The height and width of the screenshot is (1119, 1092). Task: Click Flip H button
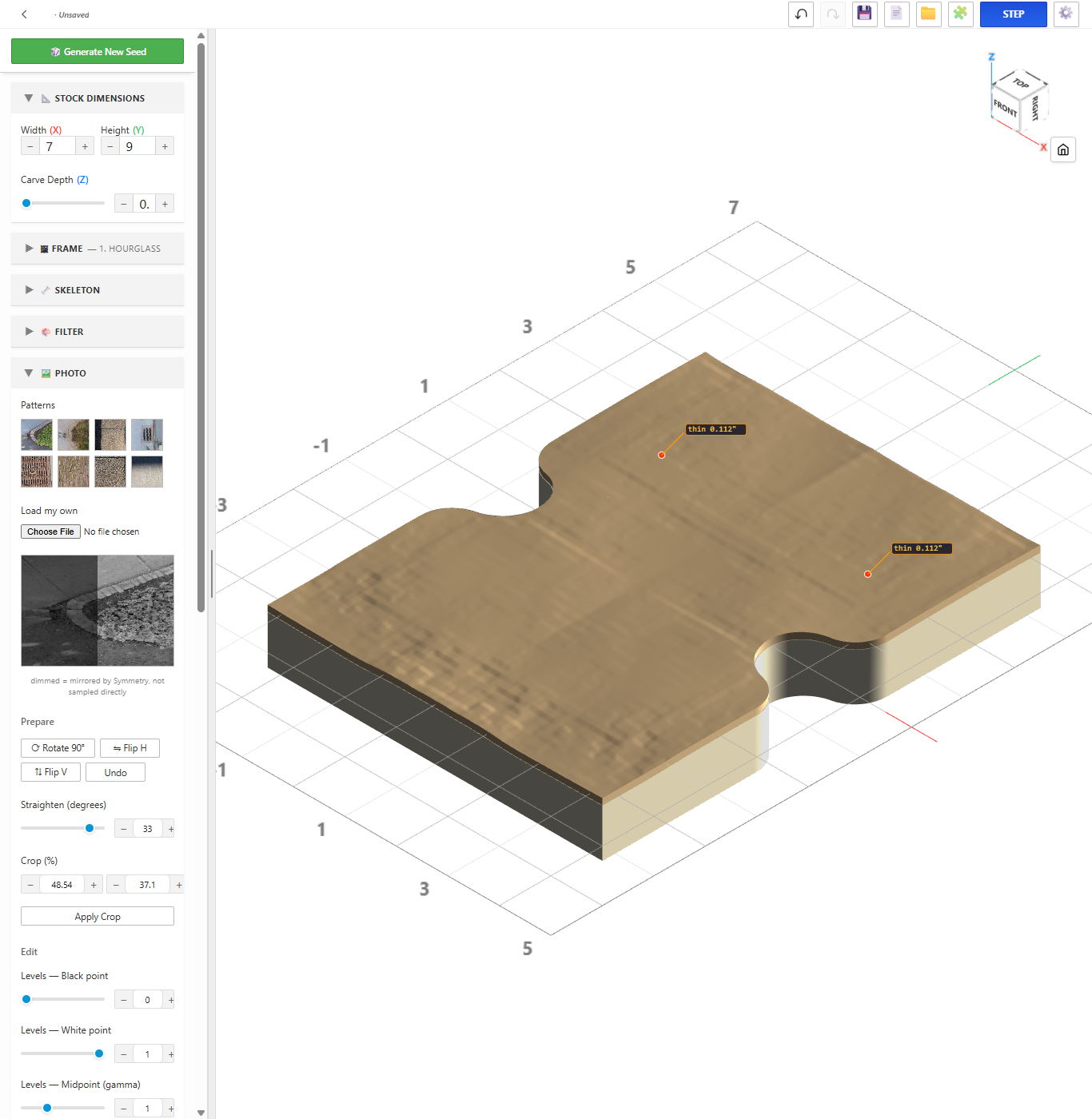(x=130, y=748)
